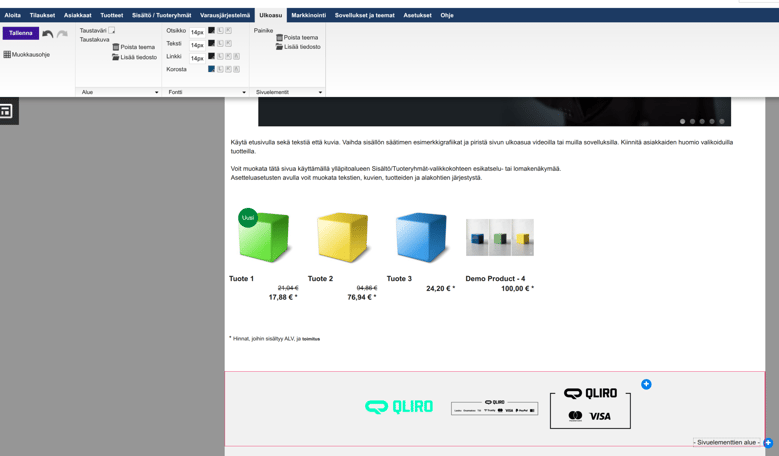Pick the Korosta blue color swatch
779x456 pixels.
pyautogui.click(x=211, y=69)
